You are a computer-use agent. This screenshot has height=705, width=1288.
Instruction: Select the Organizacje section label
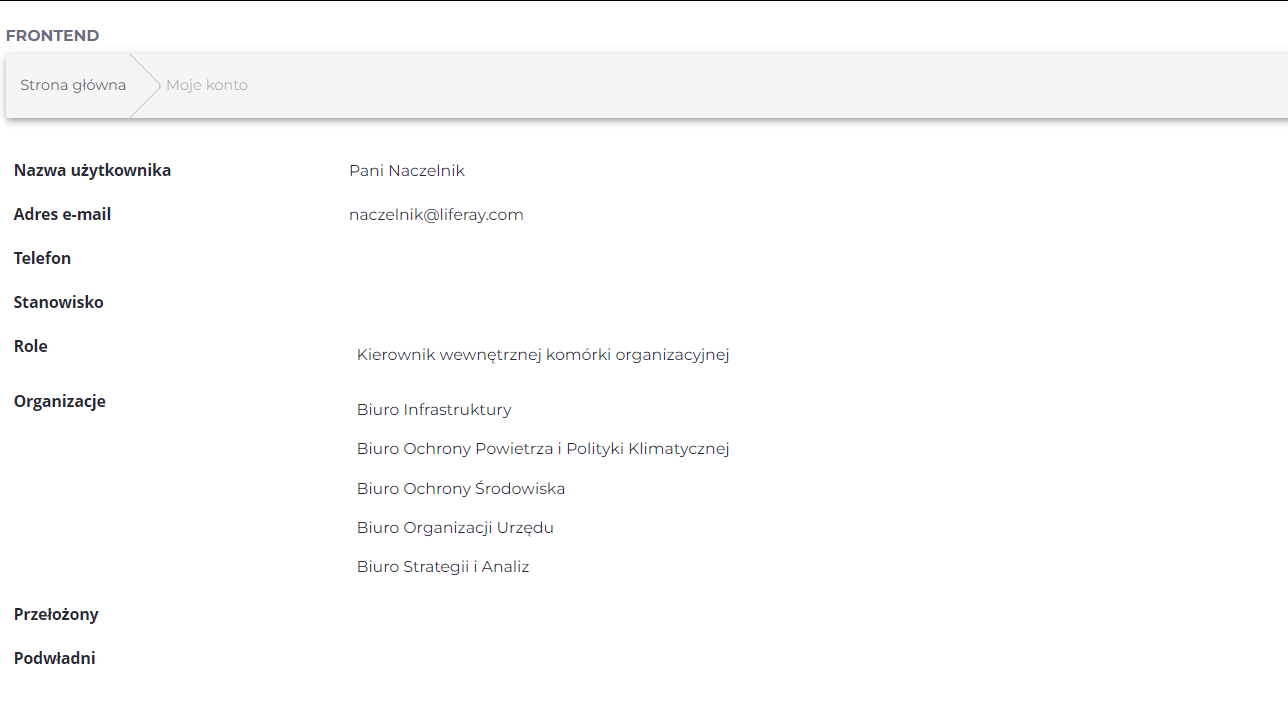click(59, 402)
